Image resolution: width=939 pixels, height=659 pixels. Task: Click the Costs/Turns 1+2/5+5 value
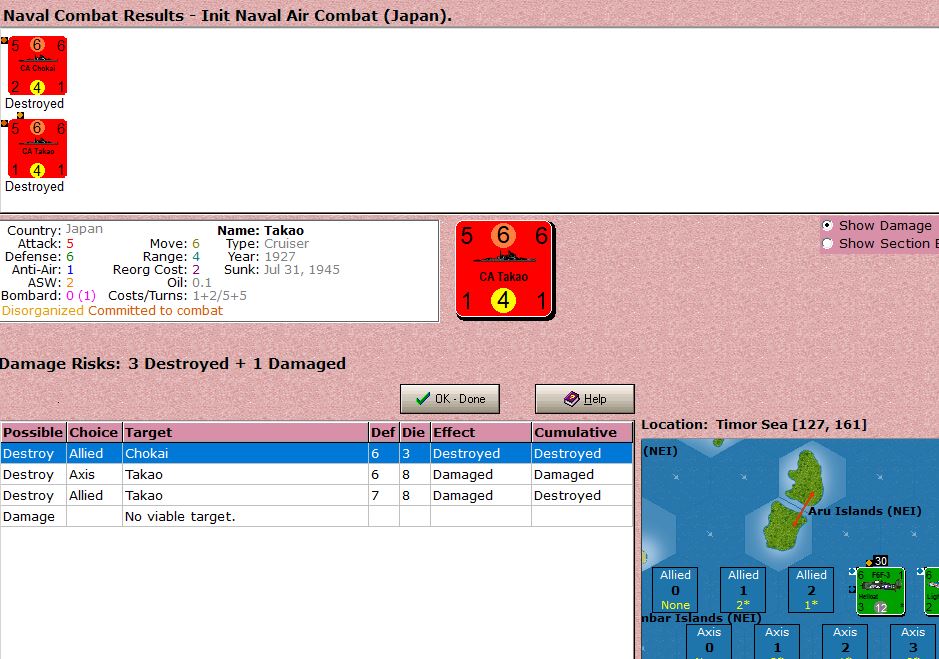coord(219,296)
